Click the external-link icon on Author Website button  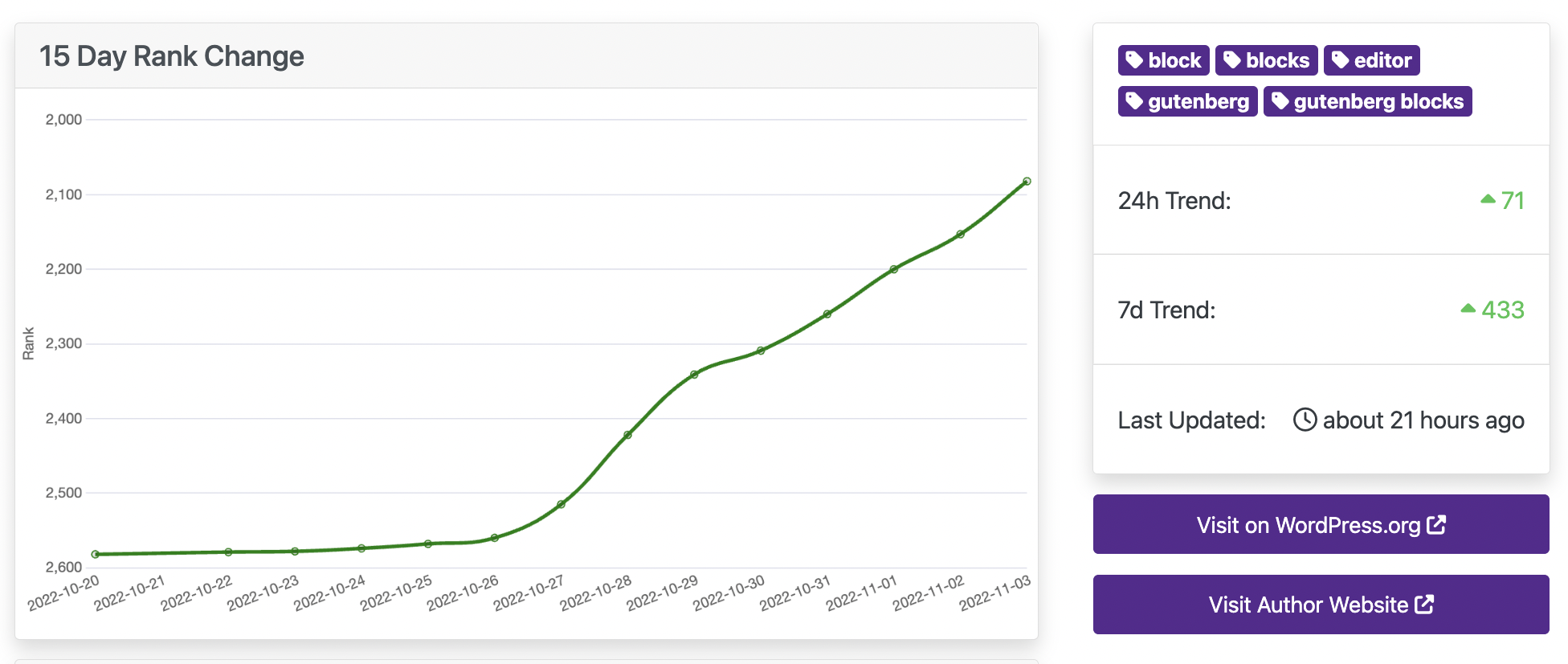pyautogui.click(x=1424, y=605)
